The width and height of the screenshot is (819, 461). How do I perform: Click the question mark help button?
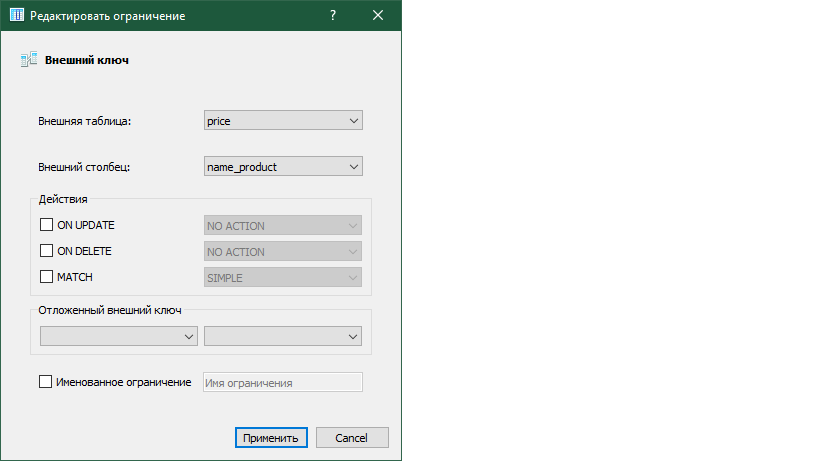coord(333,15)
